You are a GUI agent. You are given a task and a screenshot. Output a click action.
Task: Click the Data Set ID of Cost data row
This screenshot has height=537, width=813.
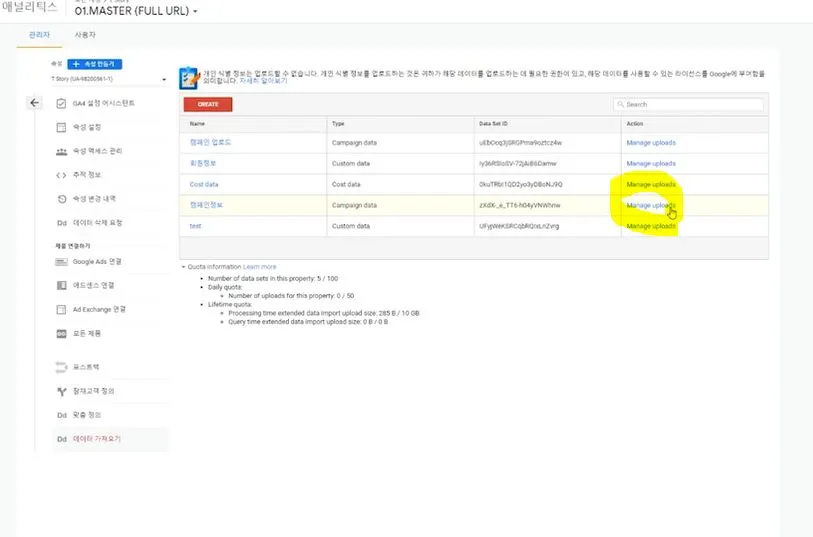tap(521, 185)
